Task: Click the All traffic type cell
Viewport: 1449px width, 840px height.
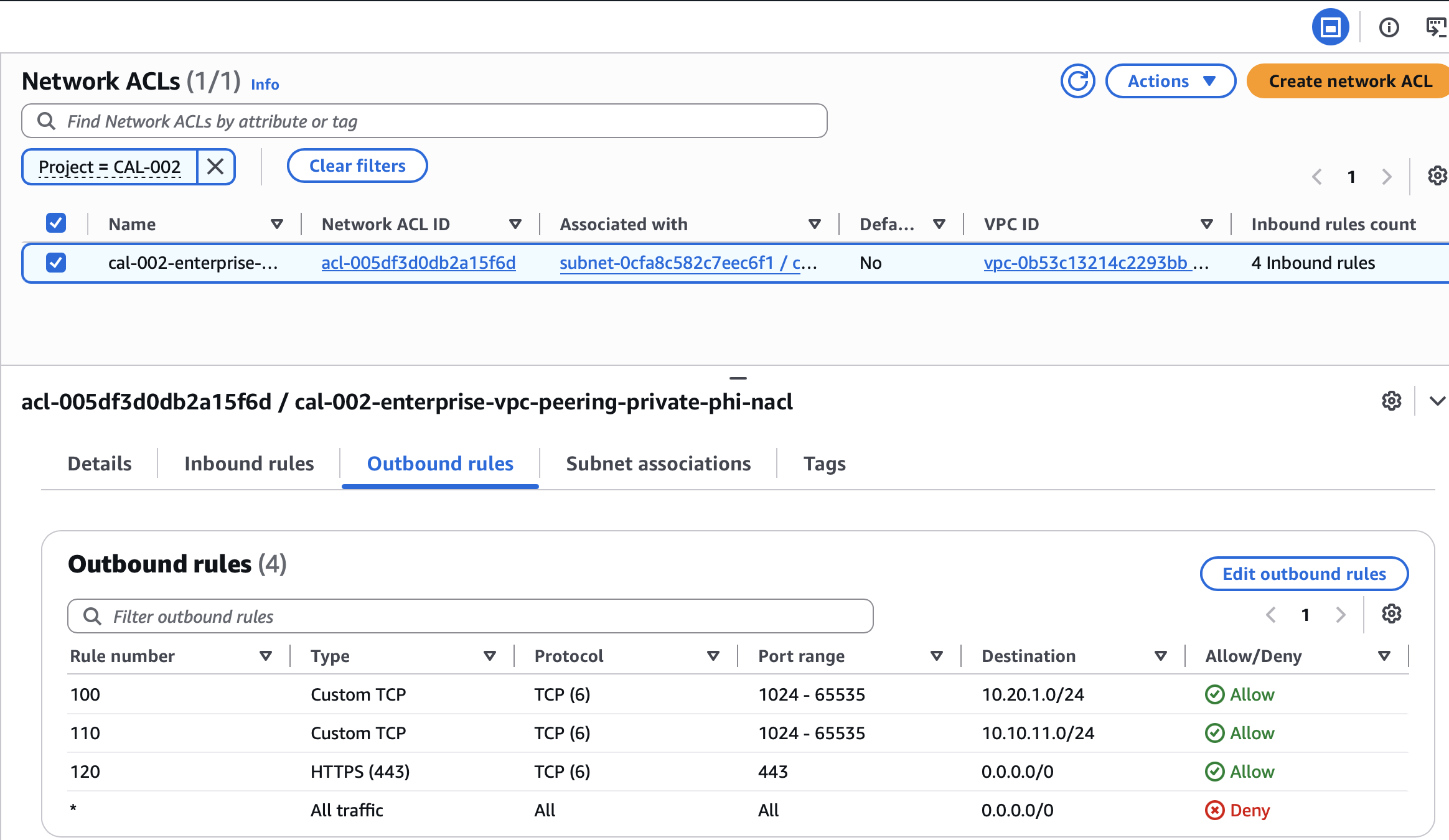Action: pyautogui.click(x=347, y=810)
